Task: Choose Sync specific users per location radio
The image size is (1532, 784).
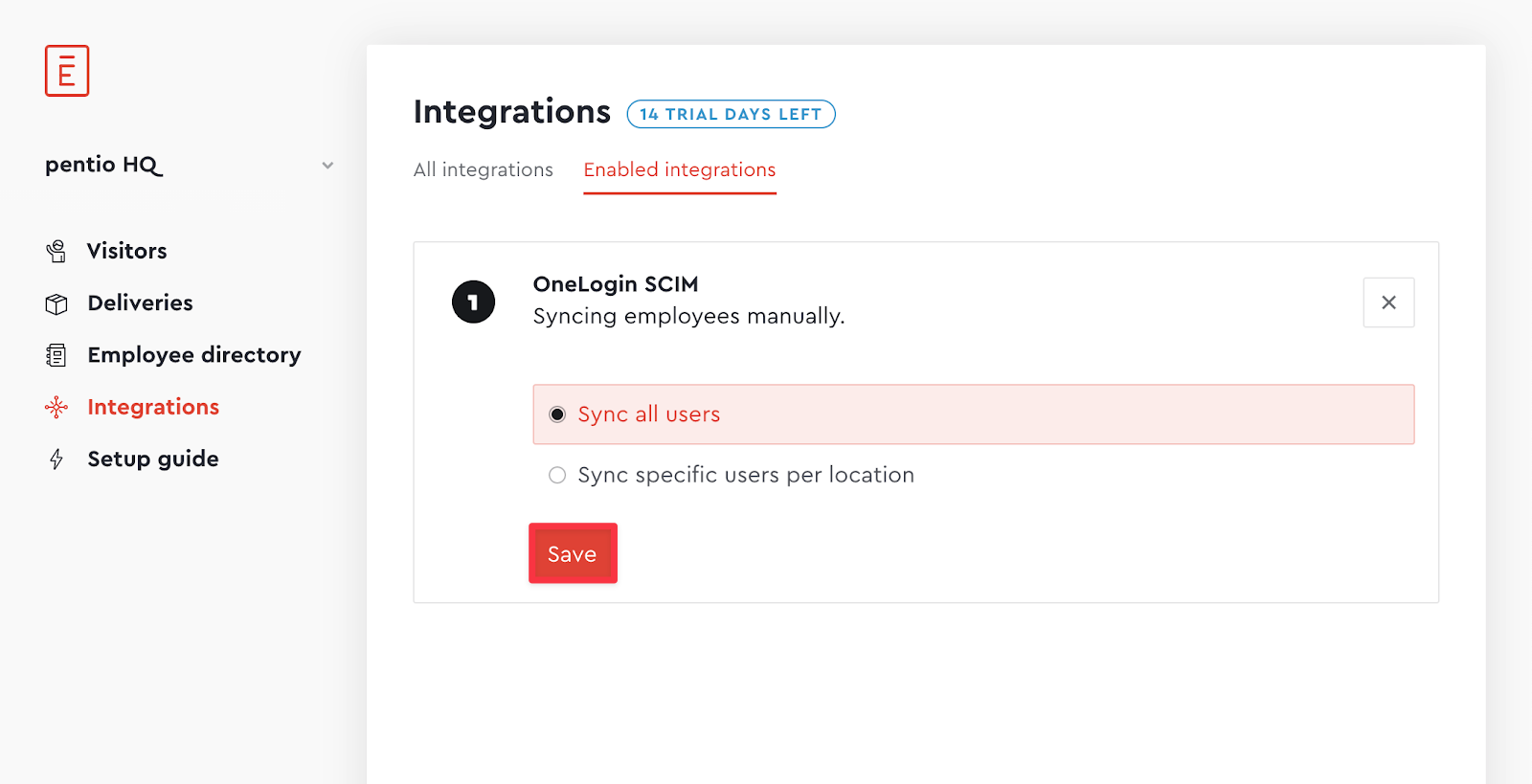Action: (557, 475)
